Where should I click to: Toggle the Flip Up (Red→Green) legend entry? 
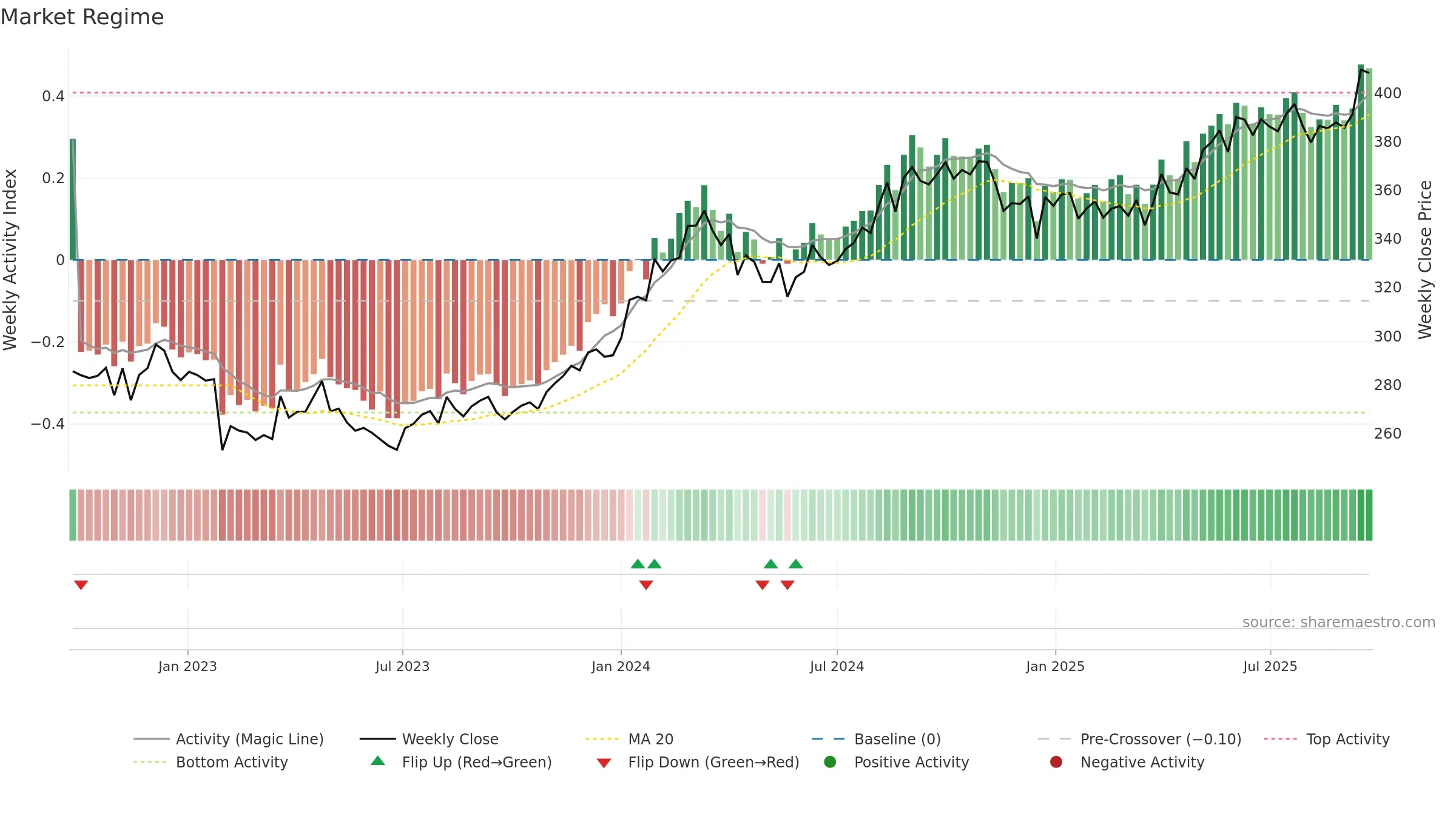pyautogui.click(x=461, y=762)
